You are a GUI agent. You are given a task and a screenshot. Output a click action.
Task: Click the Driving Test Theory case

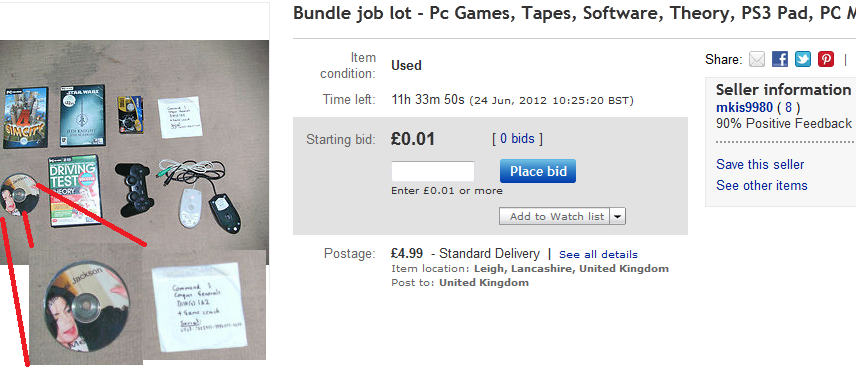74,190
